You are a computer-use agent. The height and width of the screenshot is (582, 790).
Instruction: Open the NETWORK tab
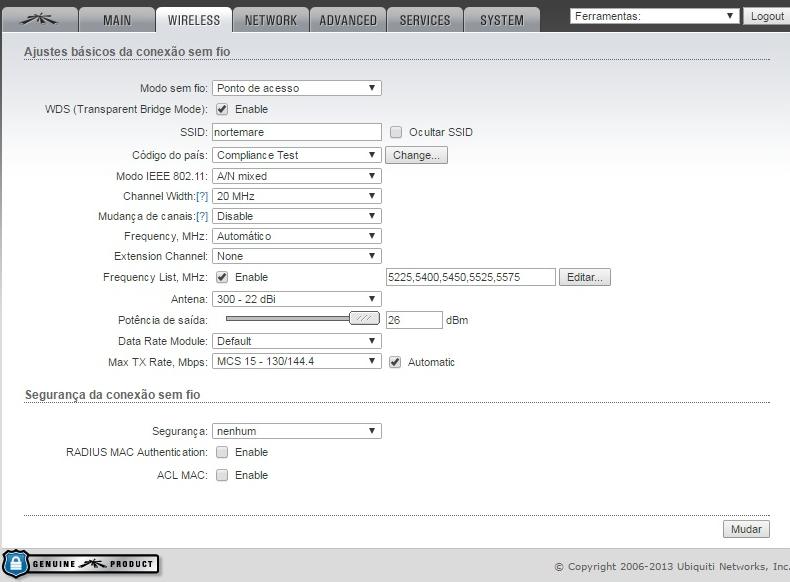coord(271,20)
